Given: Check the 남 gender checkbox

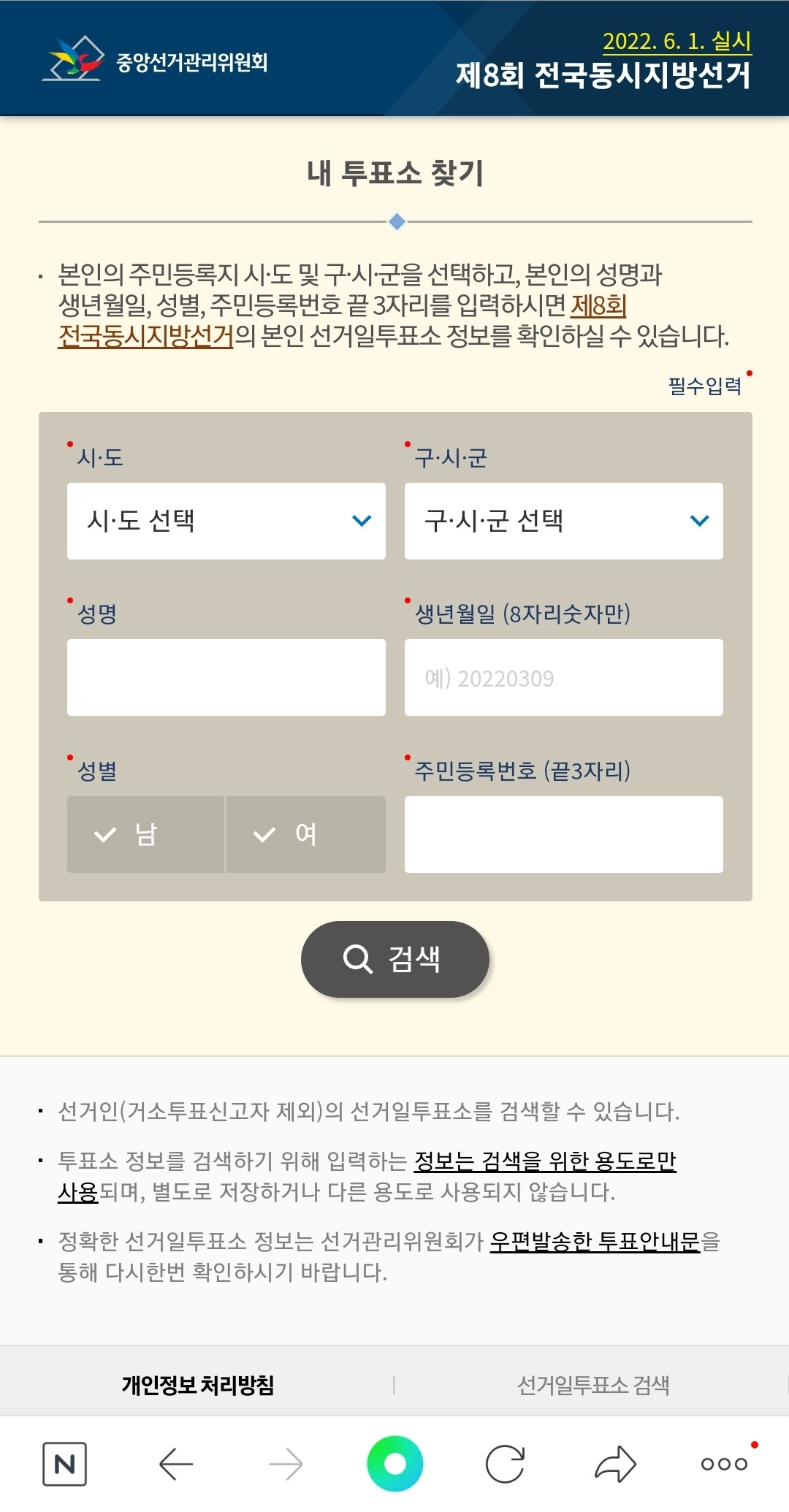Looking at the screenshot, I should pos(146,834).
